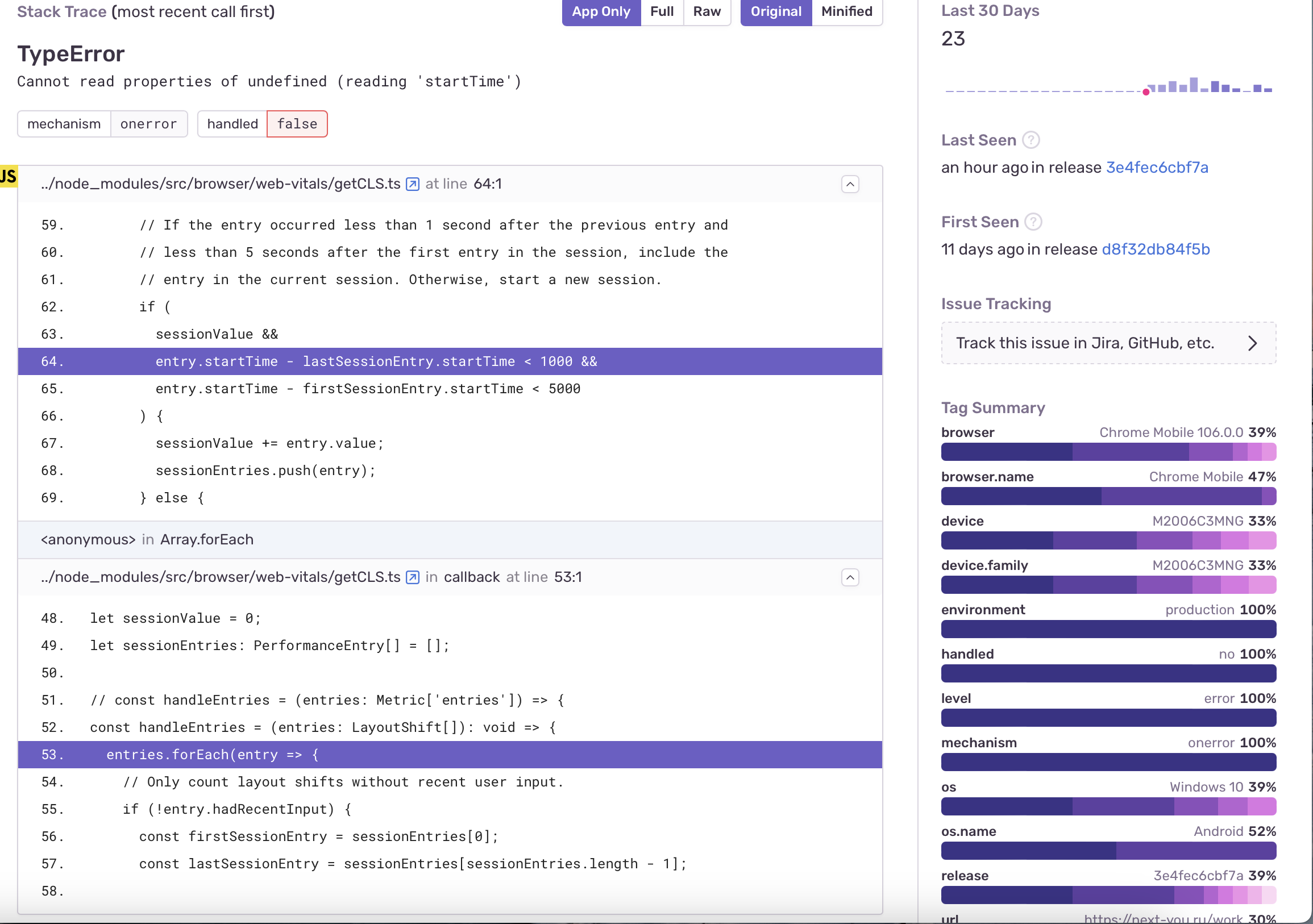This screenshot has width=1313, height=924.
Task: Switch stack trace to App Only frames
Action: click(x=600, y=11)
